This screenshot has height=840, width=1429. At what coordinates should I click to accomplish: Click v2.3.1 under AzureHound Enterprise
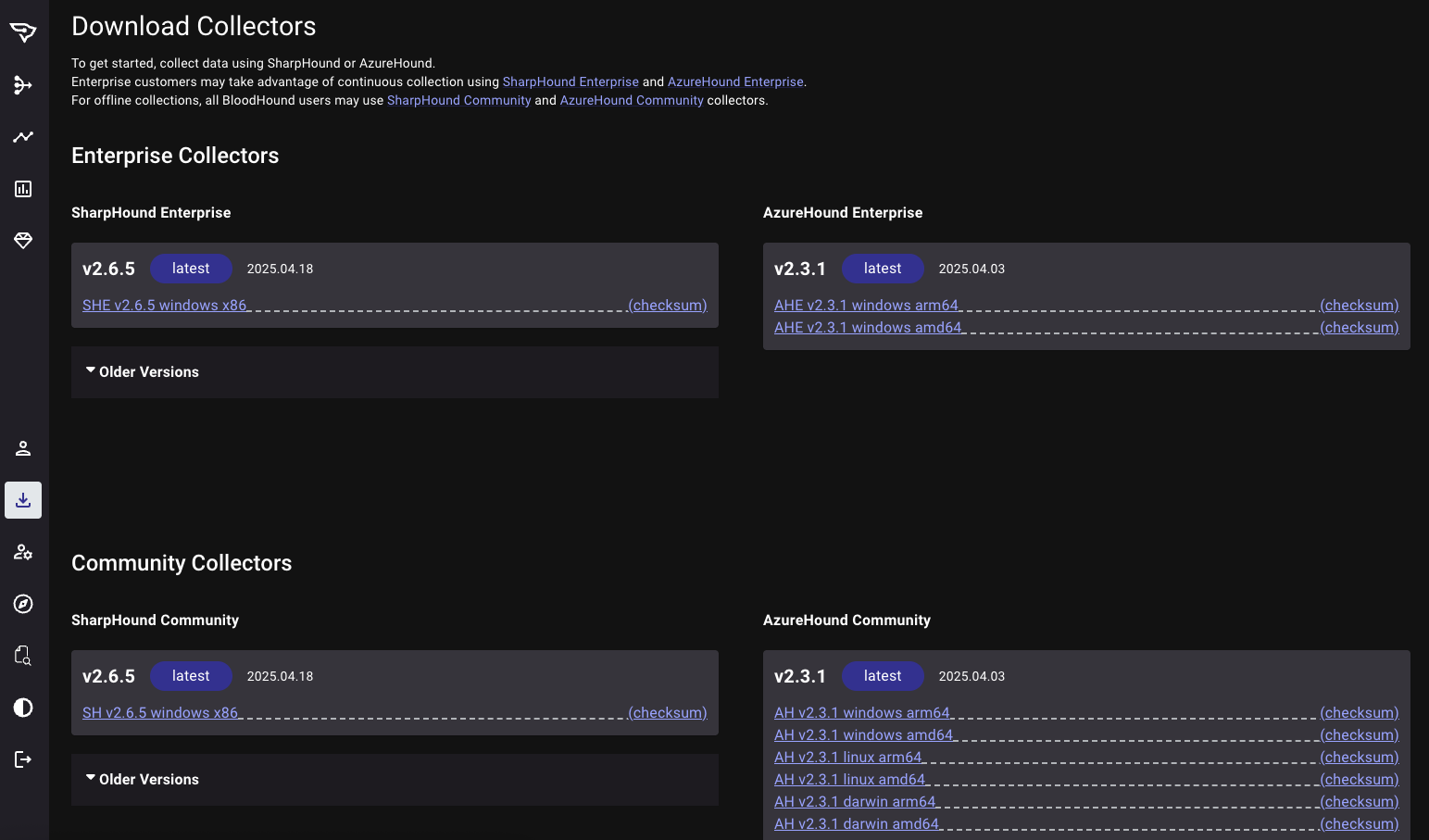click(800, 269)
